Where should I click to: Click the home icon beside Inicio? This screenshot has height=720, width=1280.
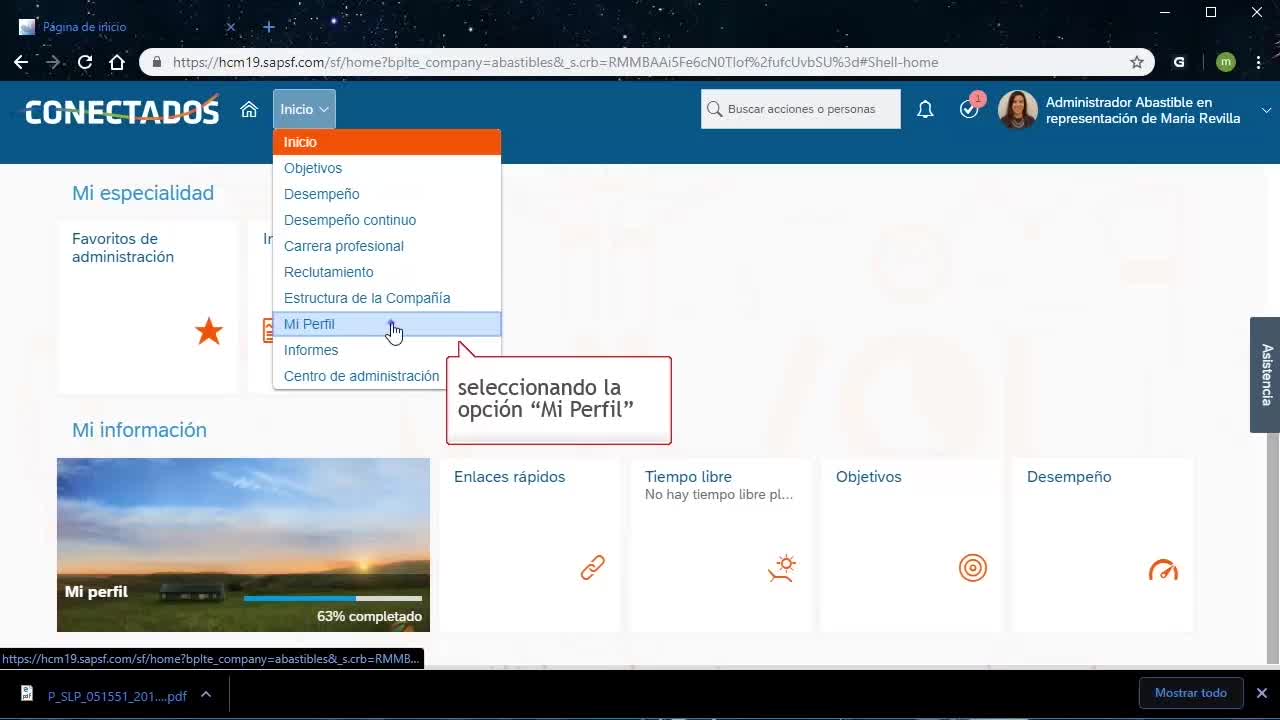tap(249, 109)
